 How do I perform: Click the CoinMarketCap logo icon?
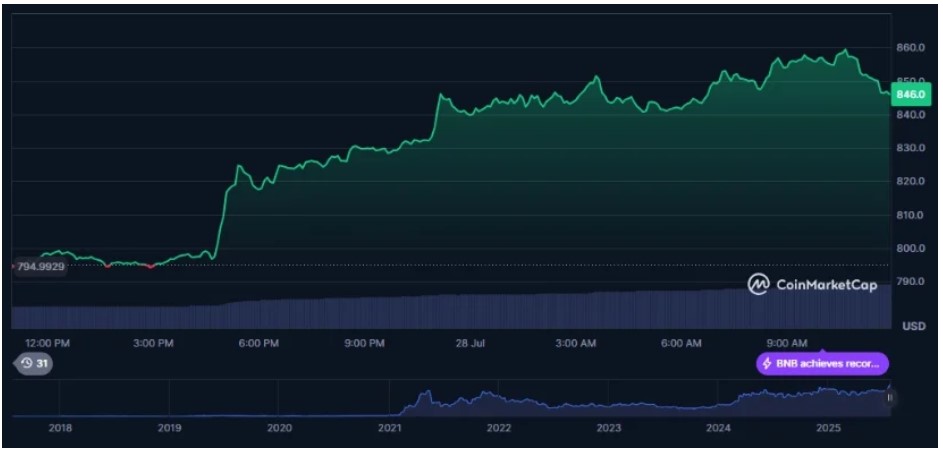tap(759, 284)
